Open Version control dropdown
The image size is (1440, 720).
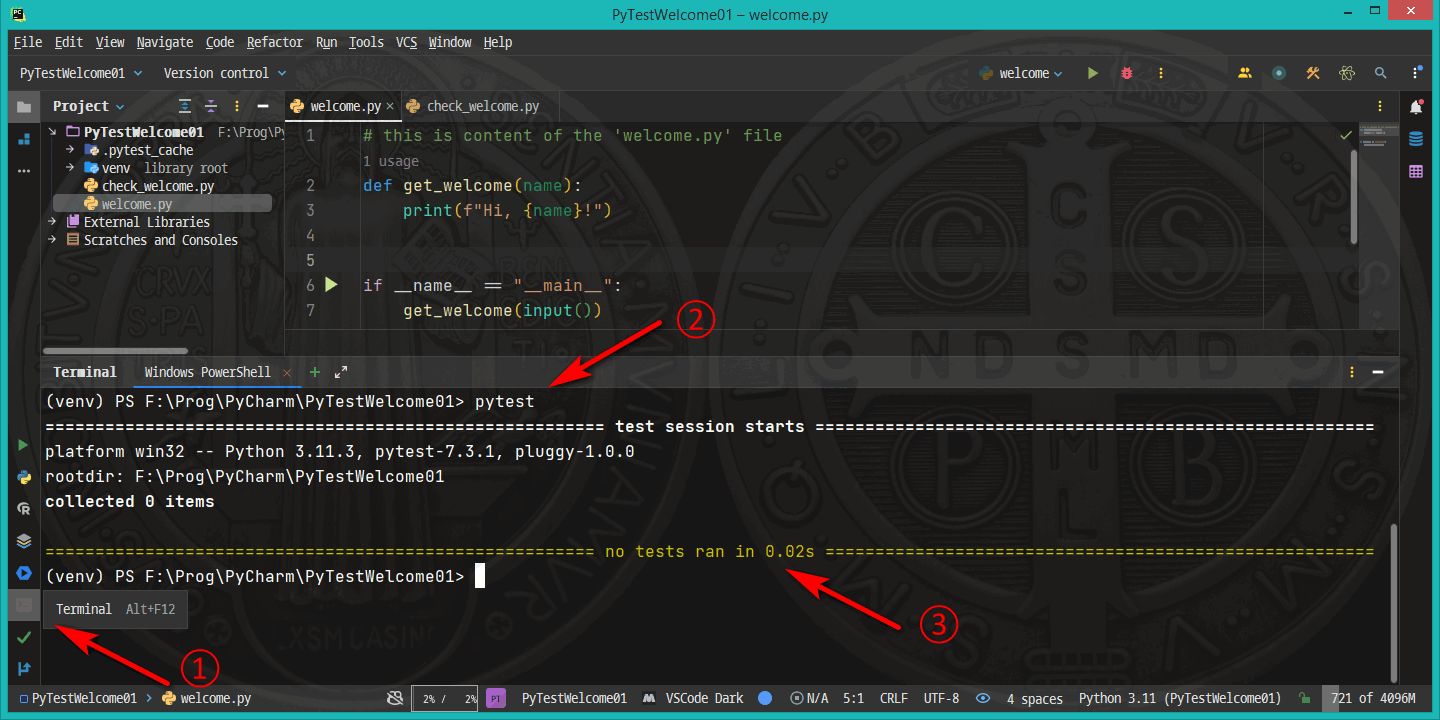(225, 73)
